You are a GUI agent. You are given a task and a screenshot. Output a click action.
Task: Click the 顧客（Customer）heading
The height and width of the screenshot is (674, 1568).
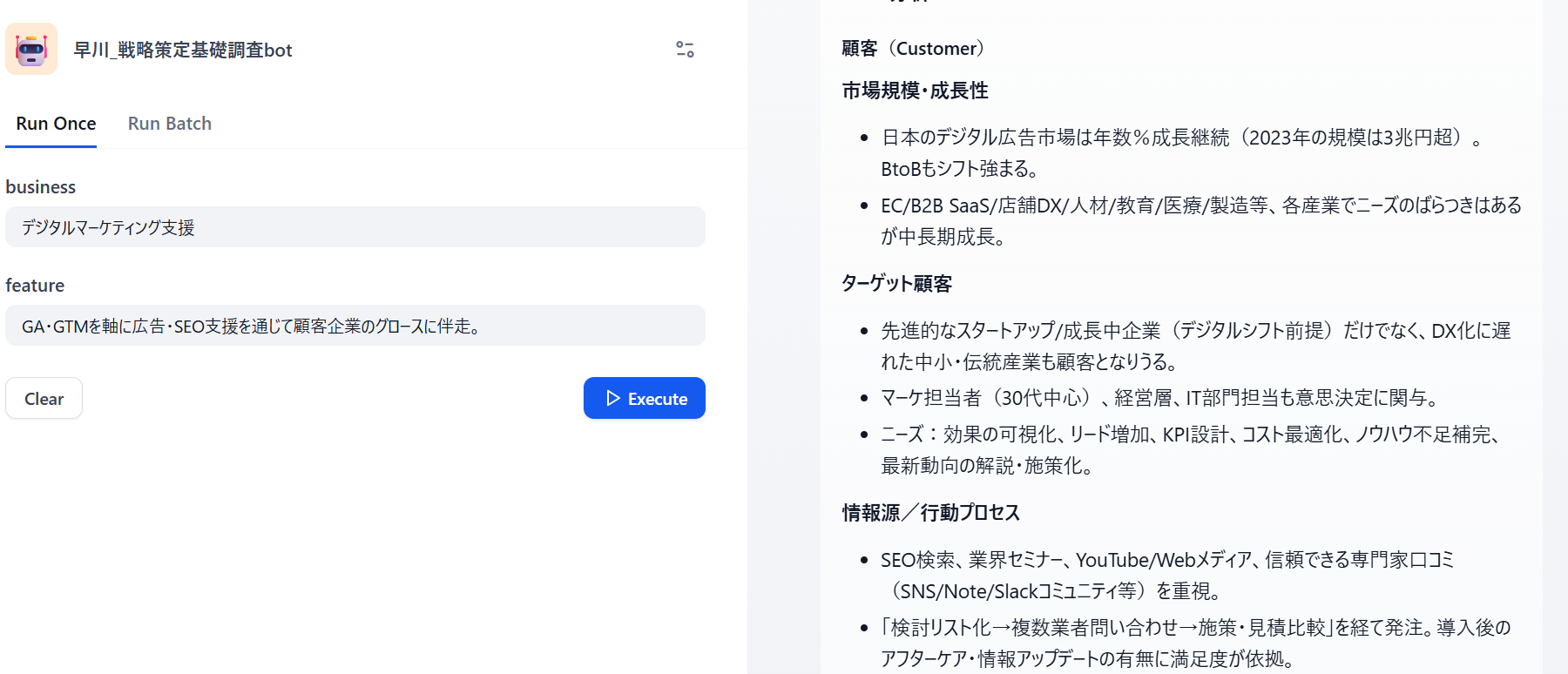(913, 49)
